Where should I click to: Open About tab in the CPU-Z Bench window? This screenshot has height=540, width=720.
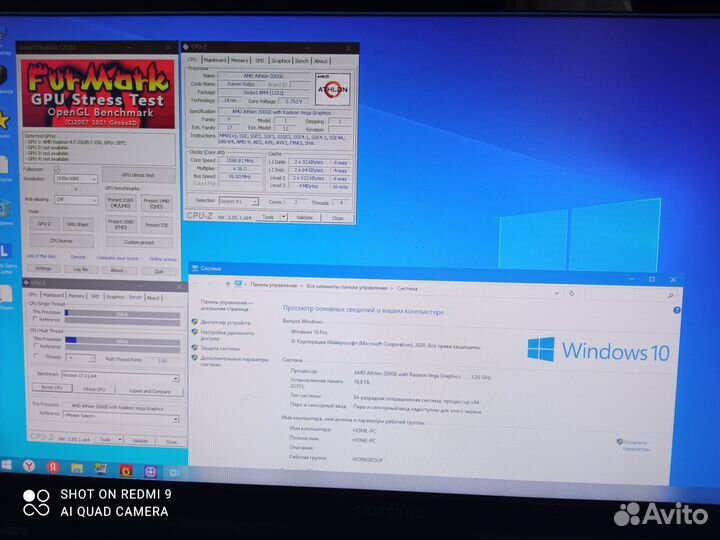click(153, 298)
